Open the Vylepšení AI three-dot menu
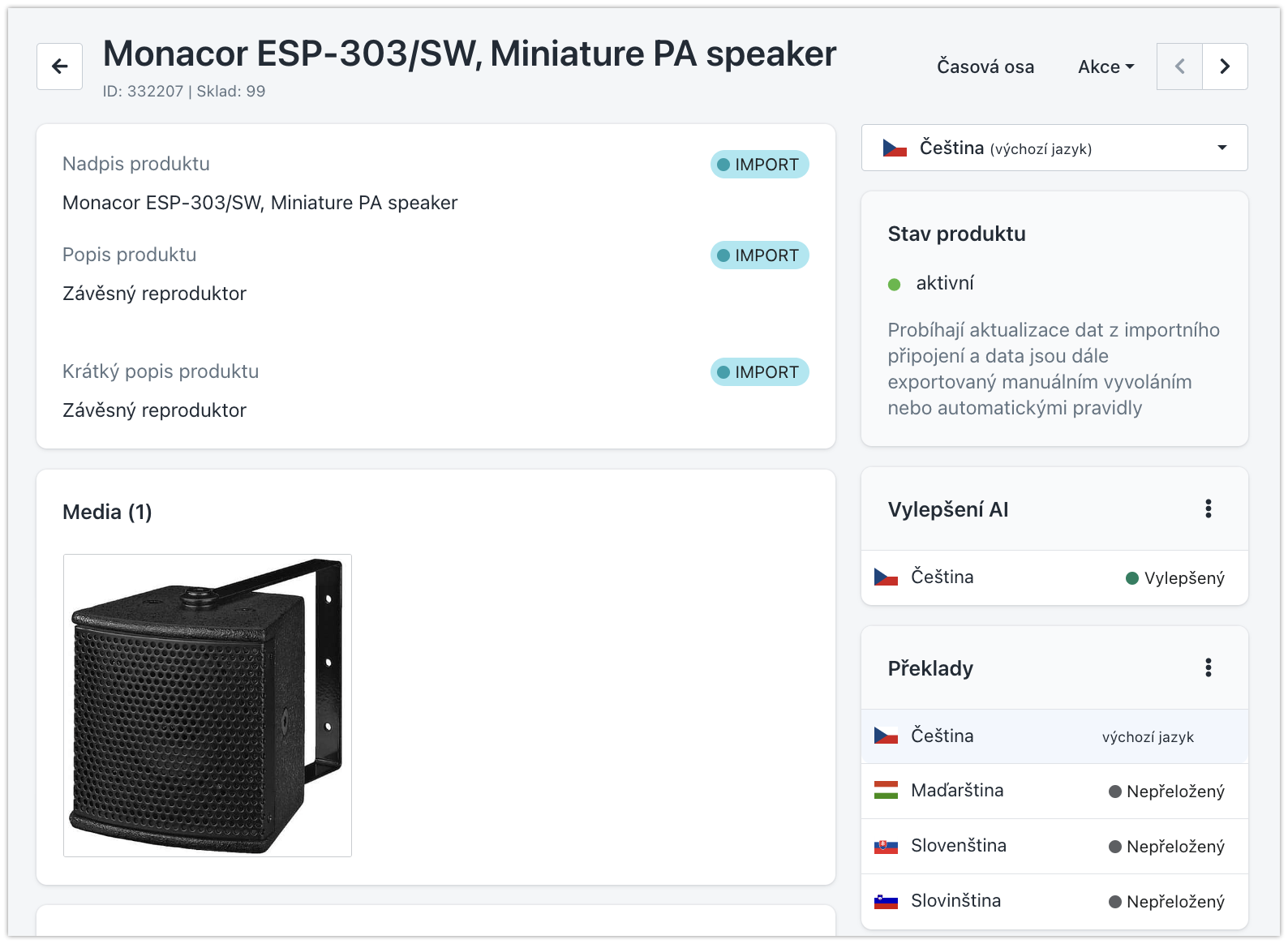The height and width of the screenshot is (944, 1288). coord(1209,508)
